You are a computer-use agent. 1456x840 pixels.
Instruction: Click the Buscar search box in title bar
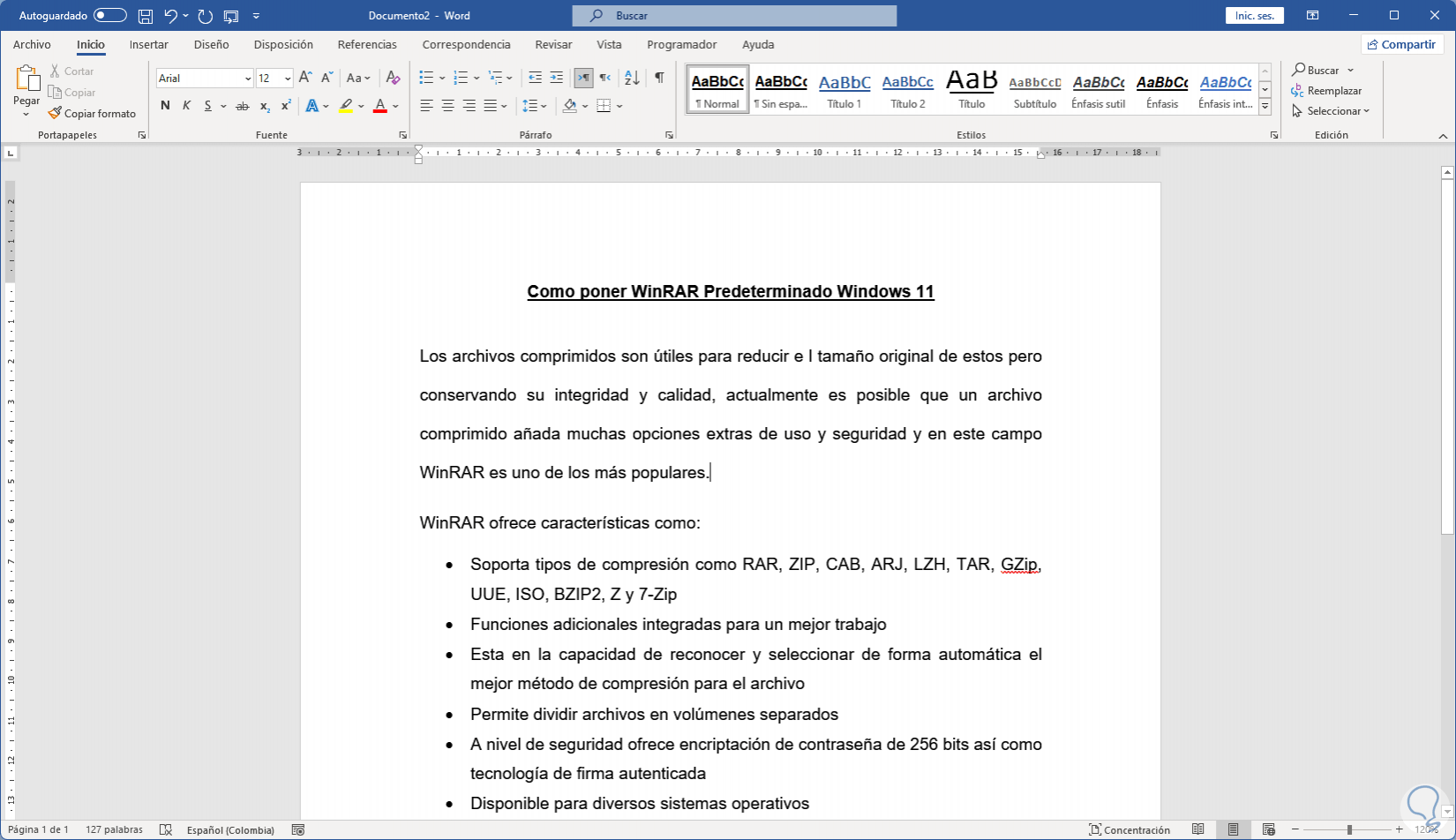734,16
